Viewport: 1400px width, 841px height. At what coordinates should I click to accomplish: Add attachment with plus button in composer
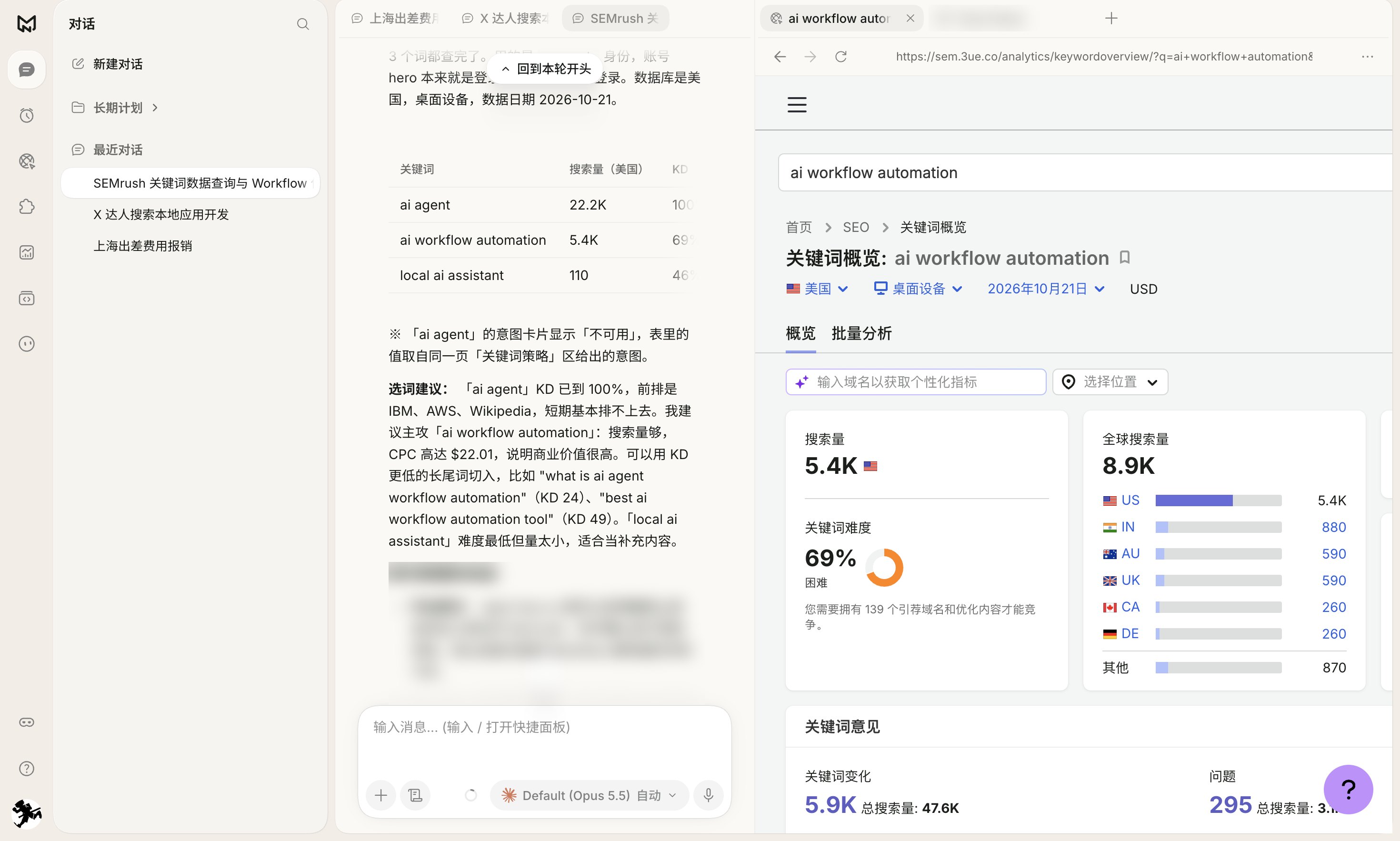(x=381, y=795)
